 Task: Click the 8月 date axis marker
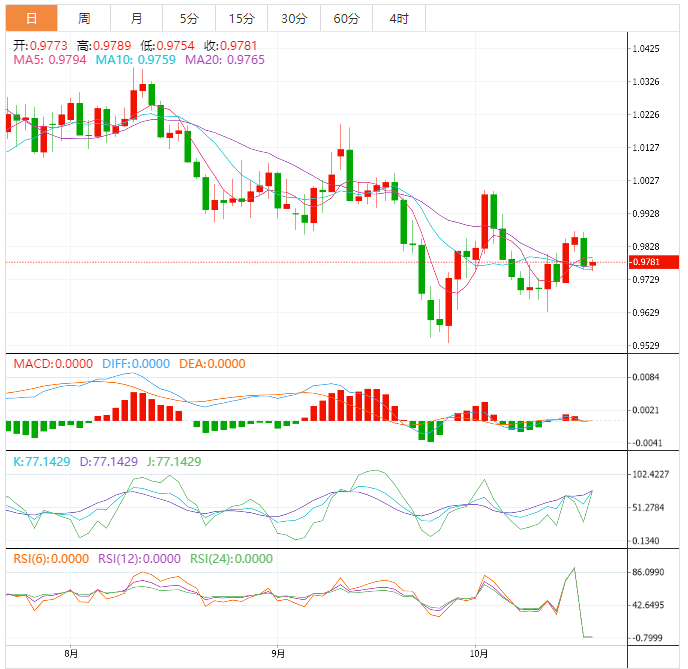tap(71, 654)
